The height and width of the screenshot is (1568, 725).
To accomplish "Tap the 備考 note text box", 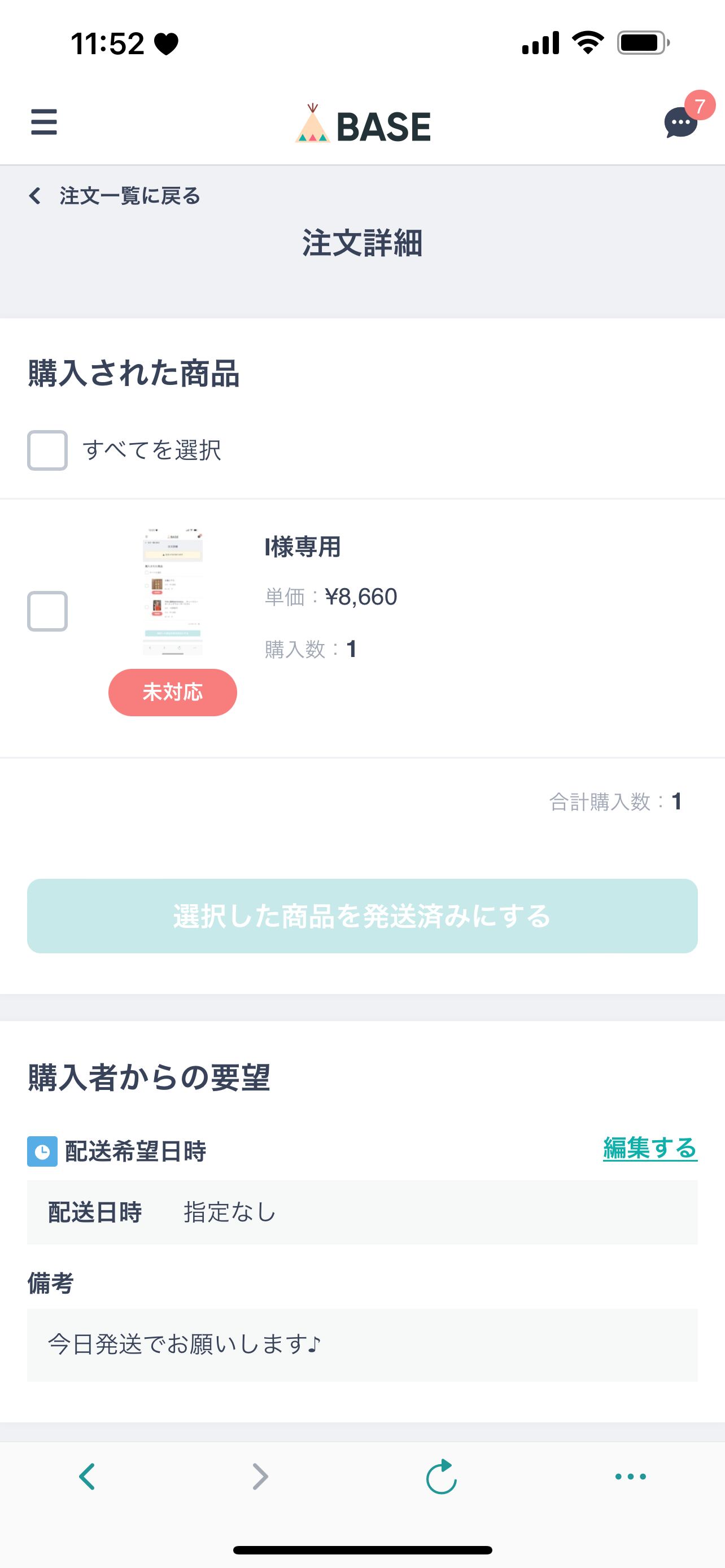I will 362,1344.
